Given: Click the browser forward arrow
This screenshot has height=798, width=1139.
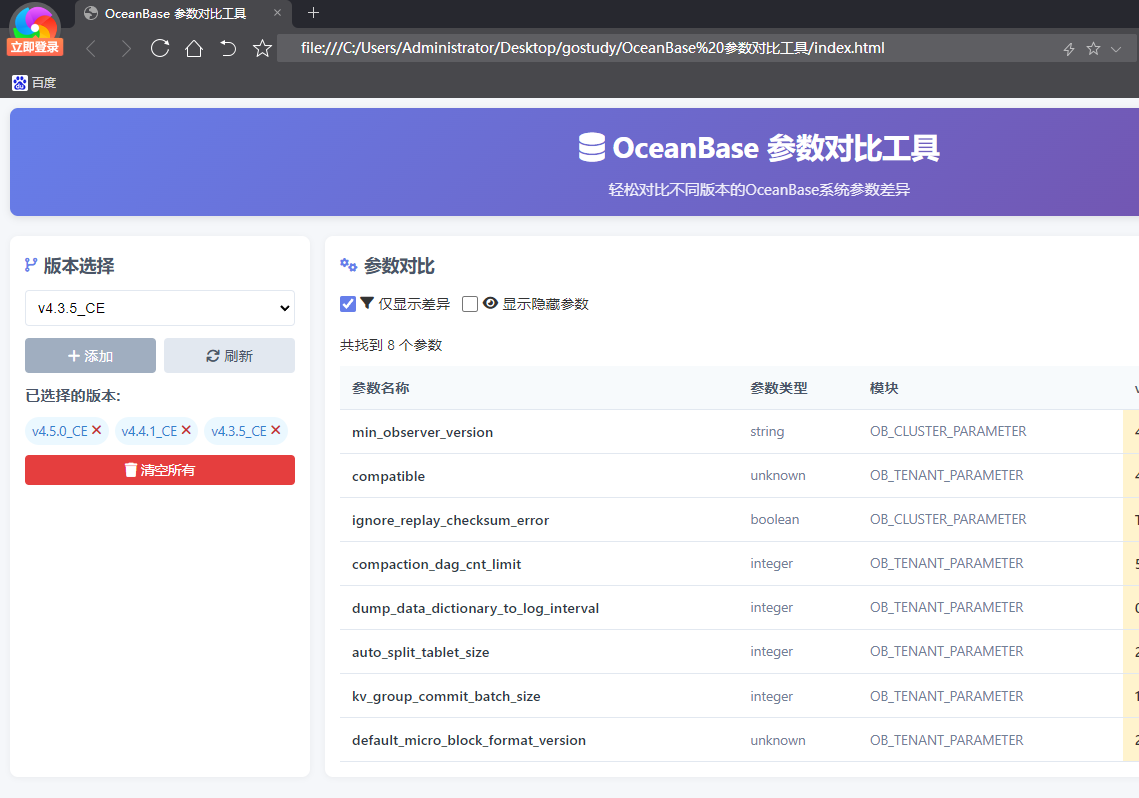Looking at the screenshot, I should pyautogui.click(x=126, y=49).
